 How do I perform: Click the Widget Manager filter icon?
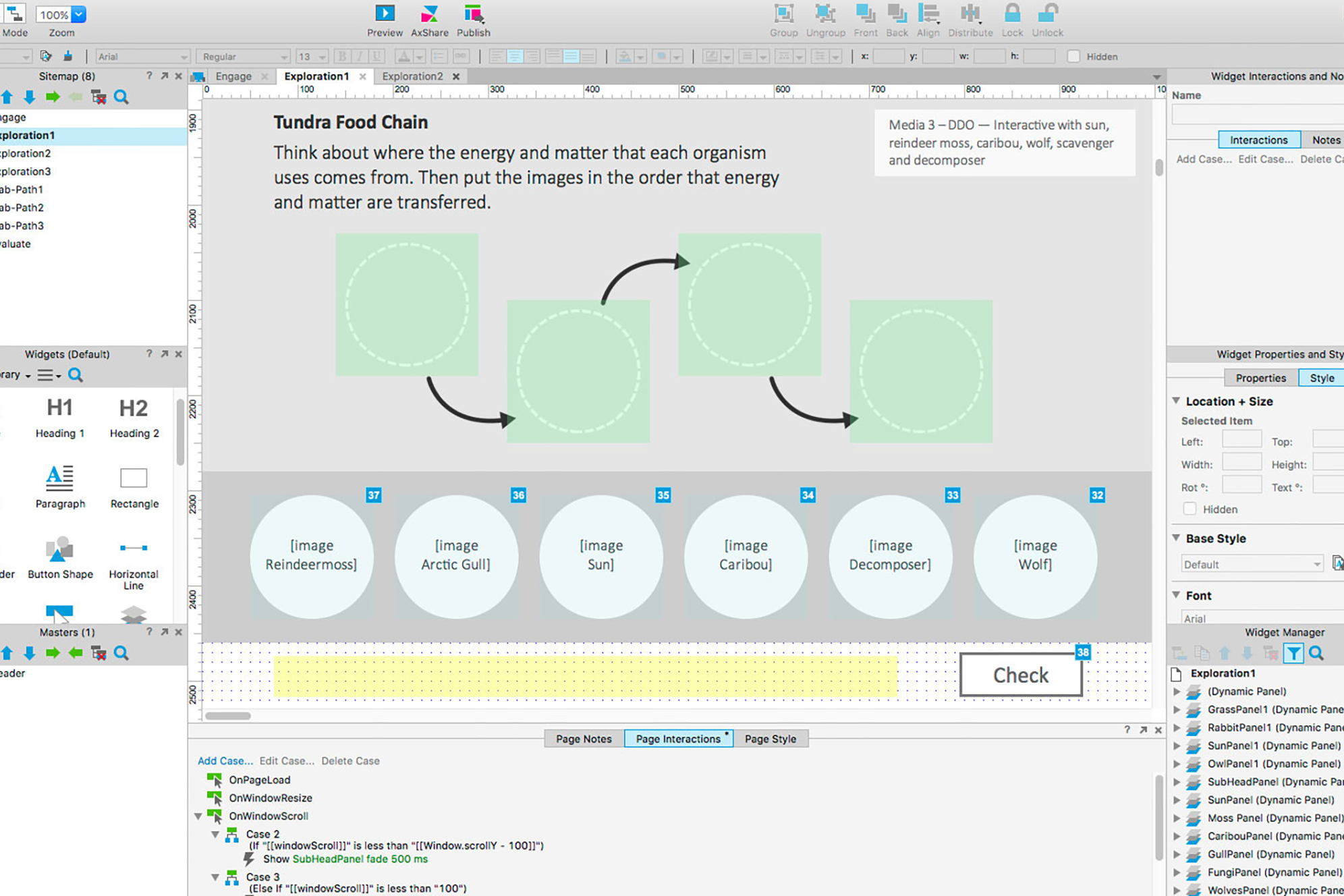pyautogui.click(x=1293, y=653)
